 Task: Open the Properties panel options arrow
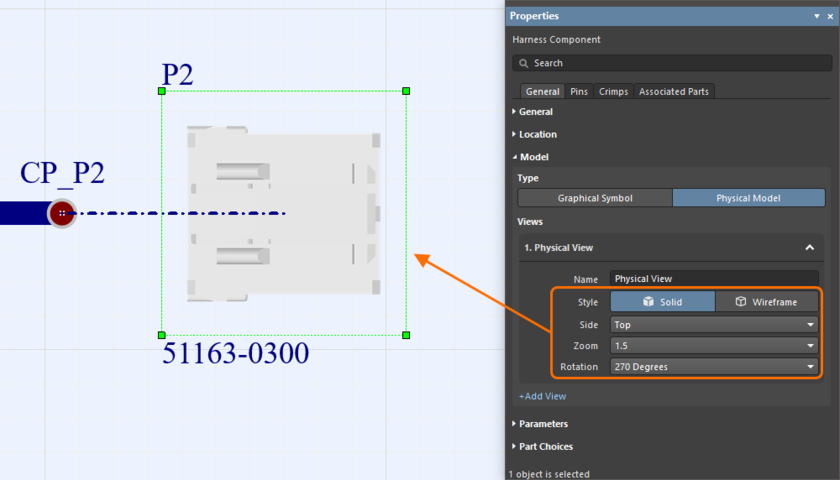point(817,16)
